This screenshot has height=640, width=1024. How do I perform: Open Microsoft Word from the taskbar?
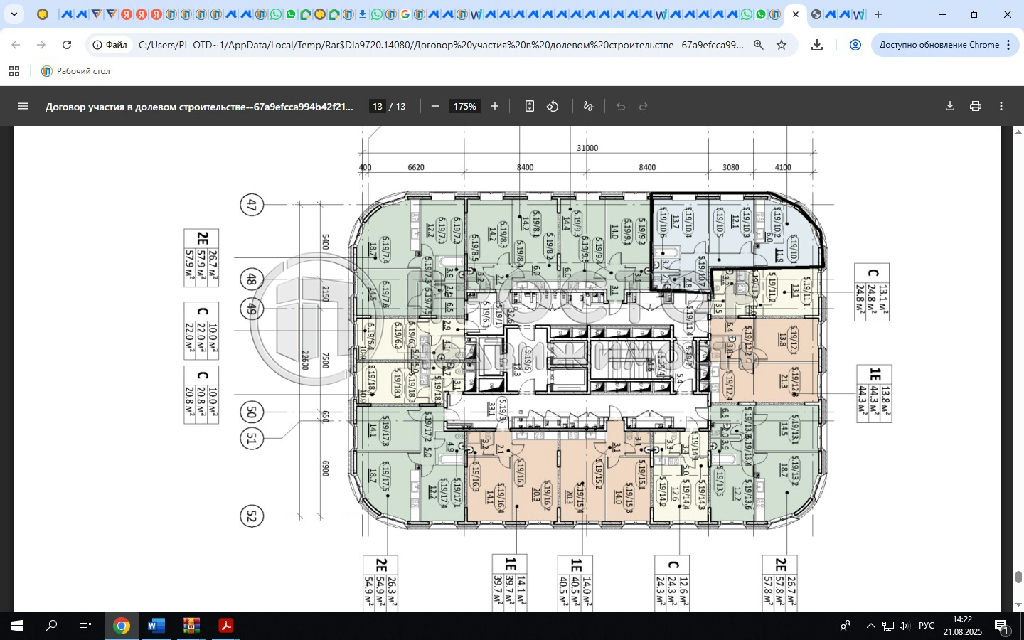[156, 626]
